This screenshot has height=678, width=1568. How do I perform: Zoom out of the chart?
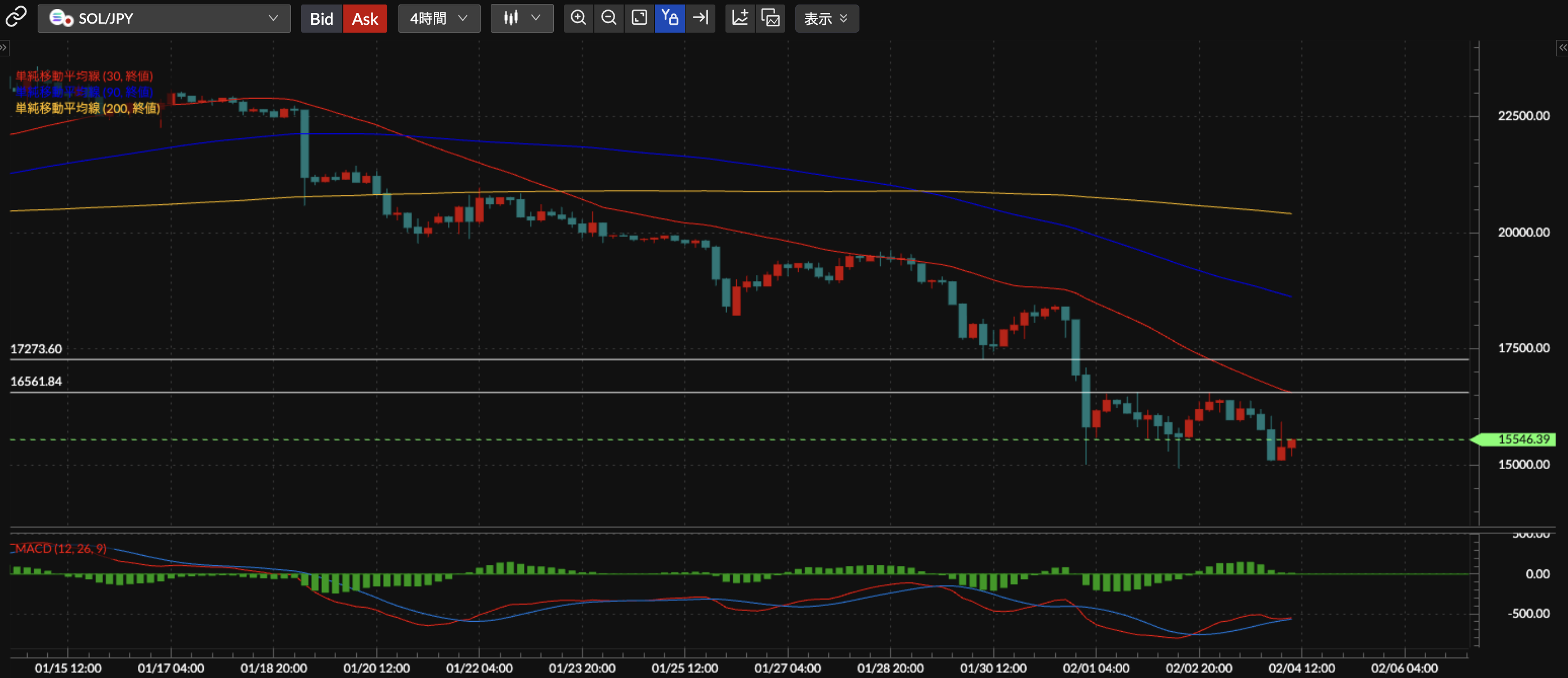point(608,17)
